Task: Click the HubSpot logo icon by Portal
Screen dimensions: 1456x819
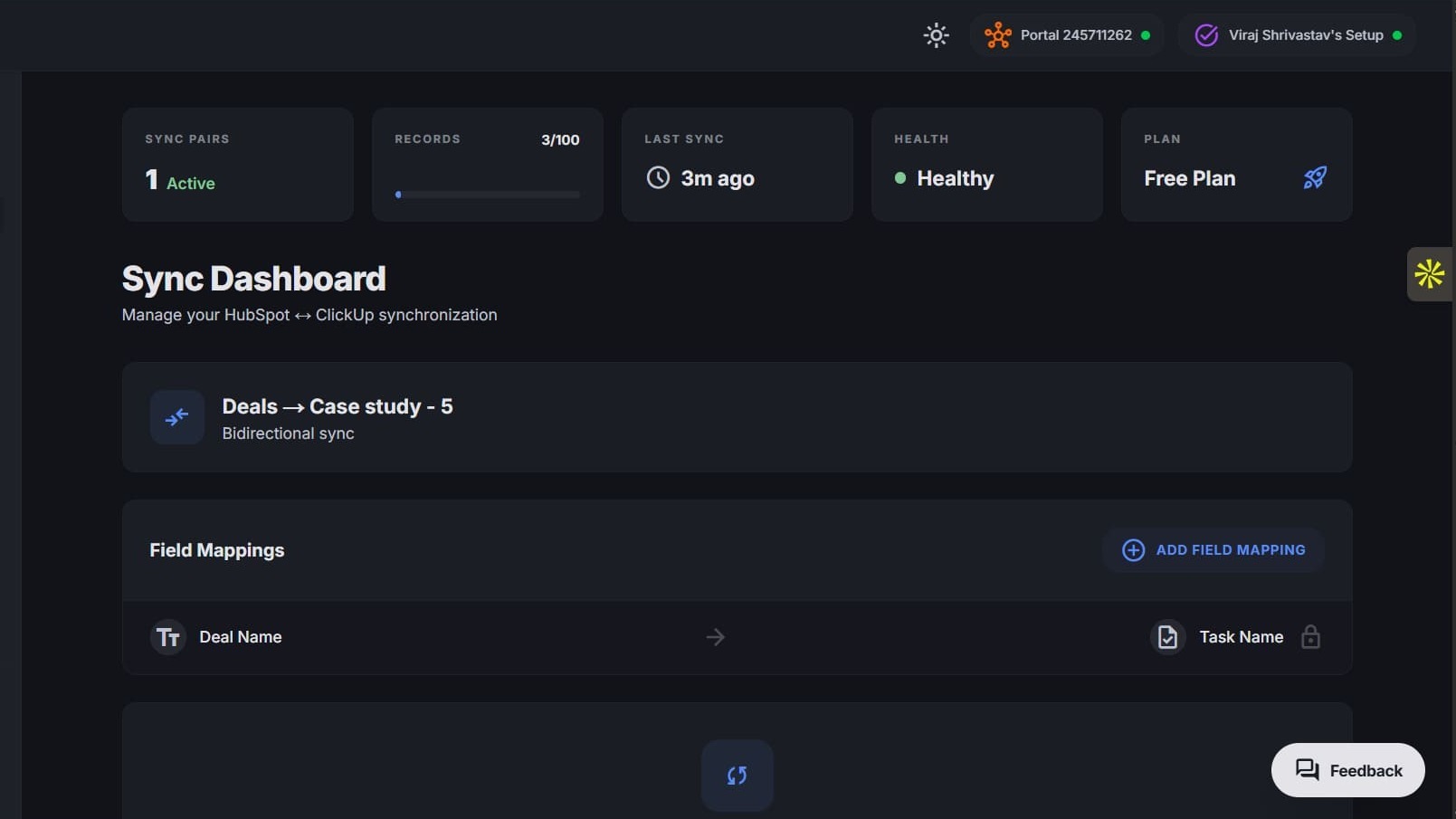Action: pos(997,35)
